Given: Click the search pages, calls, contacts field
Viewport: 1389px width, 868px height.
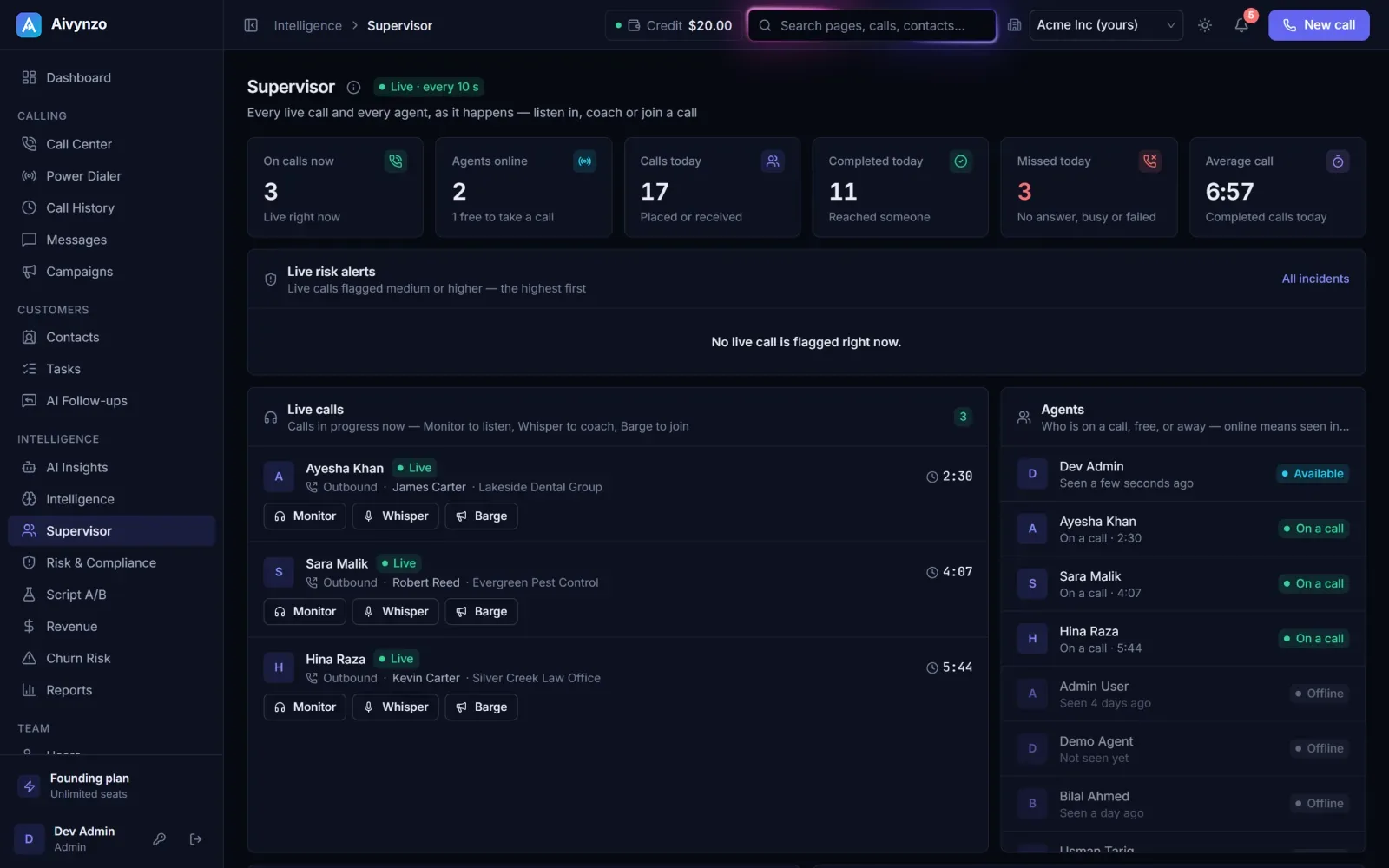Looking at the screenshot, I should (x=872, y=25).
